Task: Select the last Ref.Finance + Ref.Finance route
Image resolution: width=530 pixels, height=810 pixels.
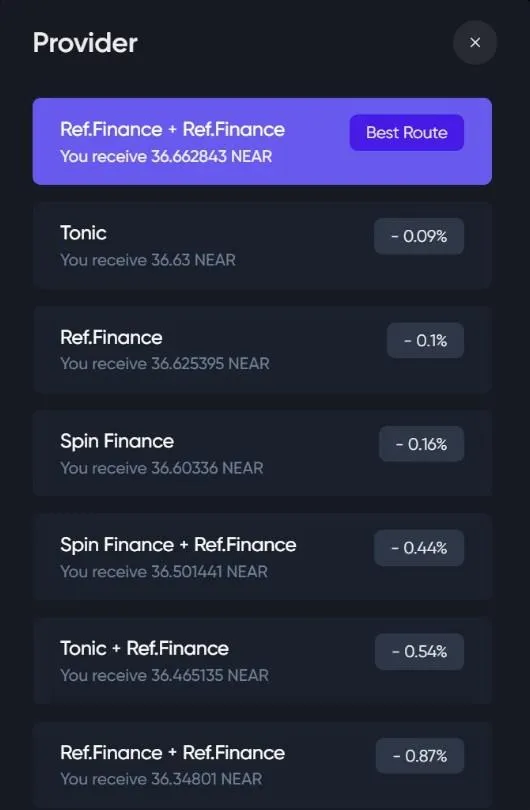Action: coord(262,765)
